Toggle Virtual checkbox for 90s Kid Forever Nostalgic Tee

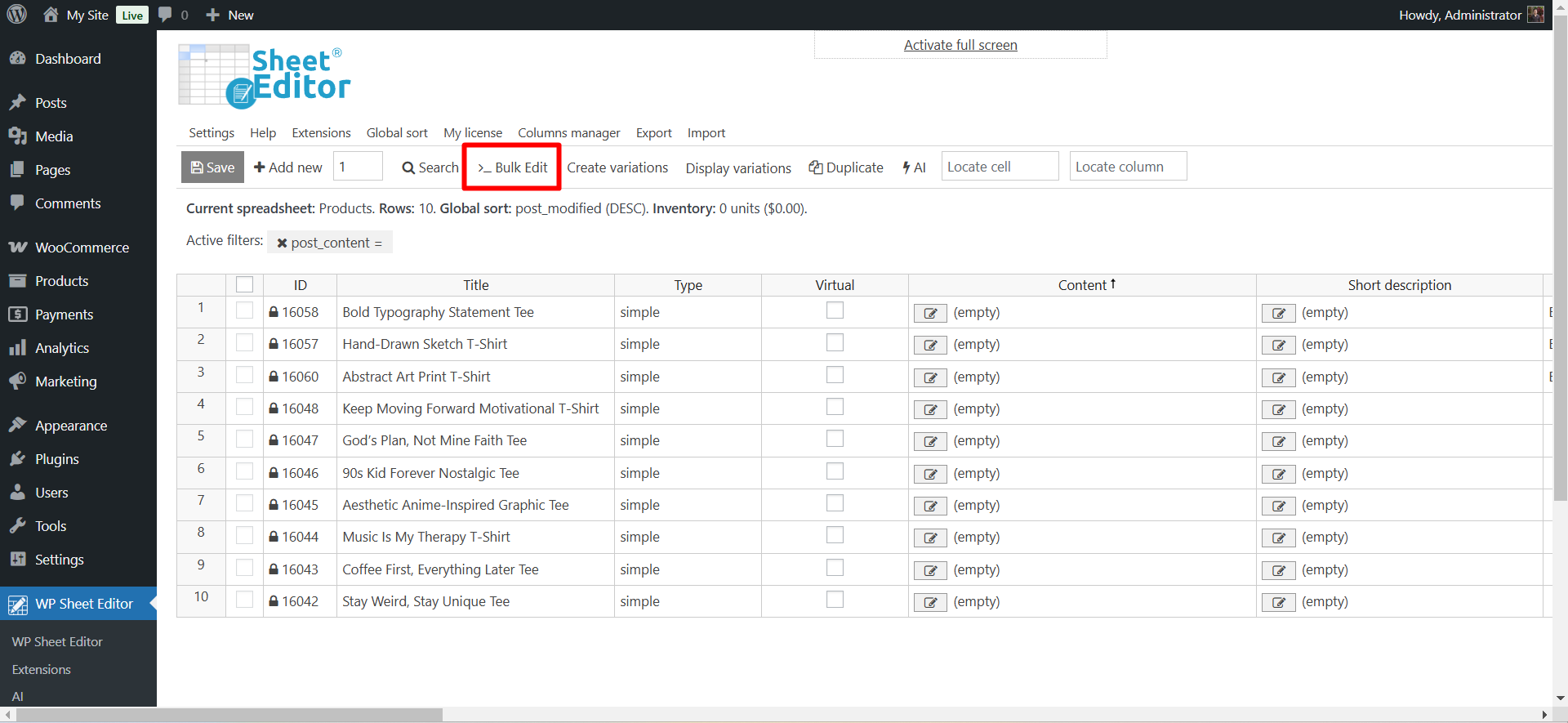(835, 471)
